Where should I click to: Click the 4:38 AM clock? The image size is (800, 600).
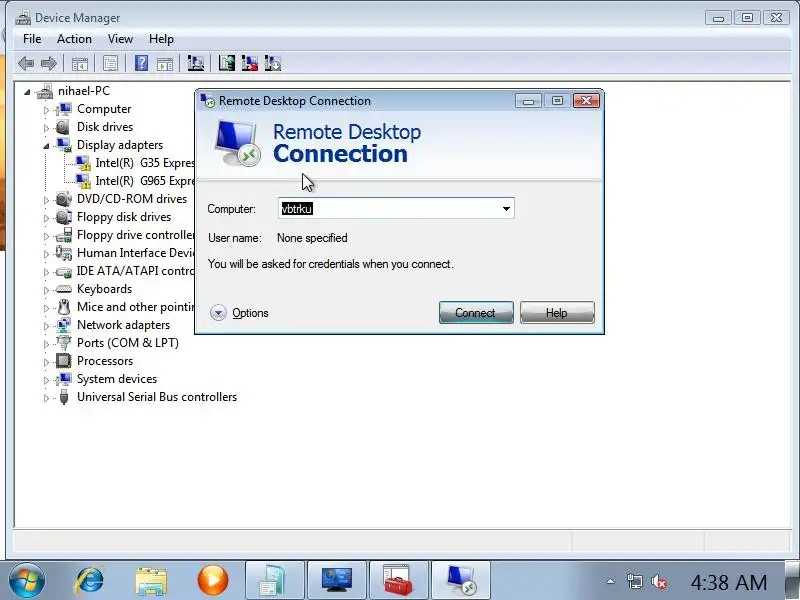[729, 582]
